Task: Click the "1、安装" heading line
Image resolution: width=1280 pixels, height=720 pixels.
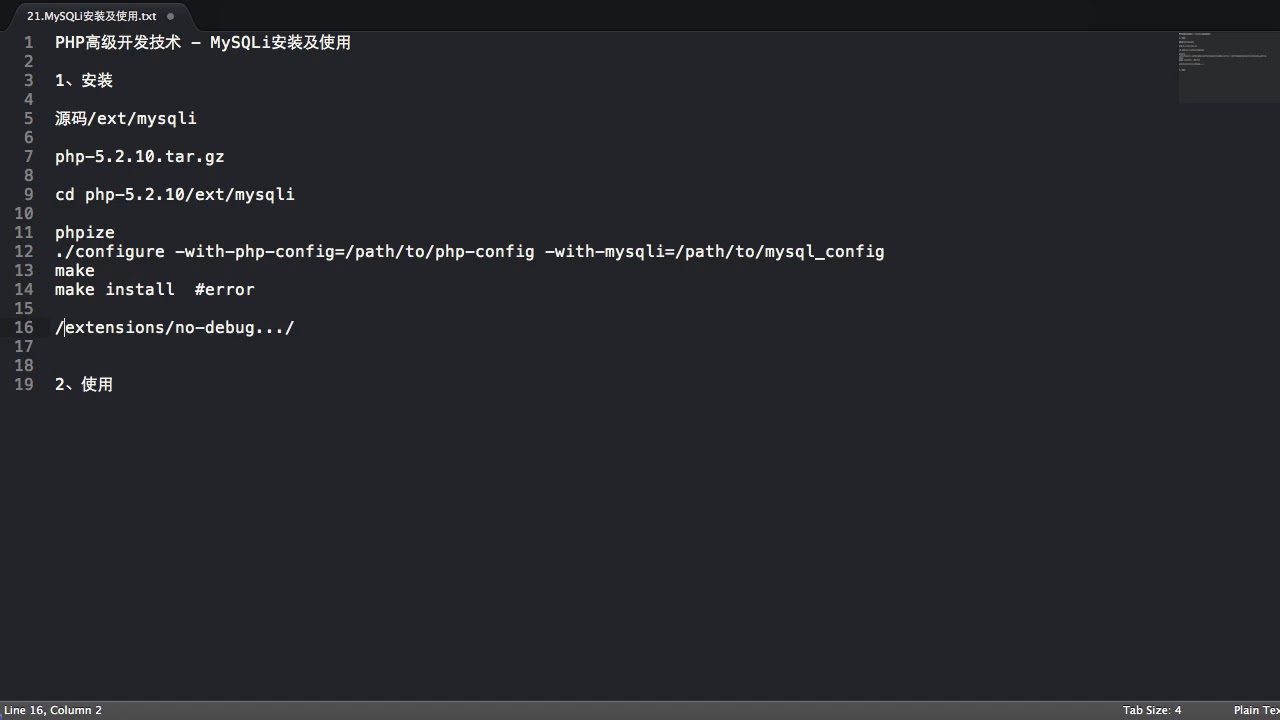Action: (x=84, y=80)
